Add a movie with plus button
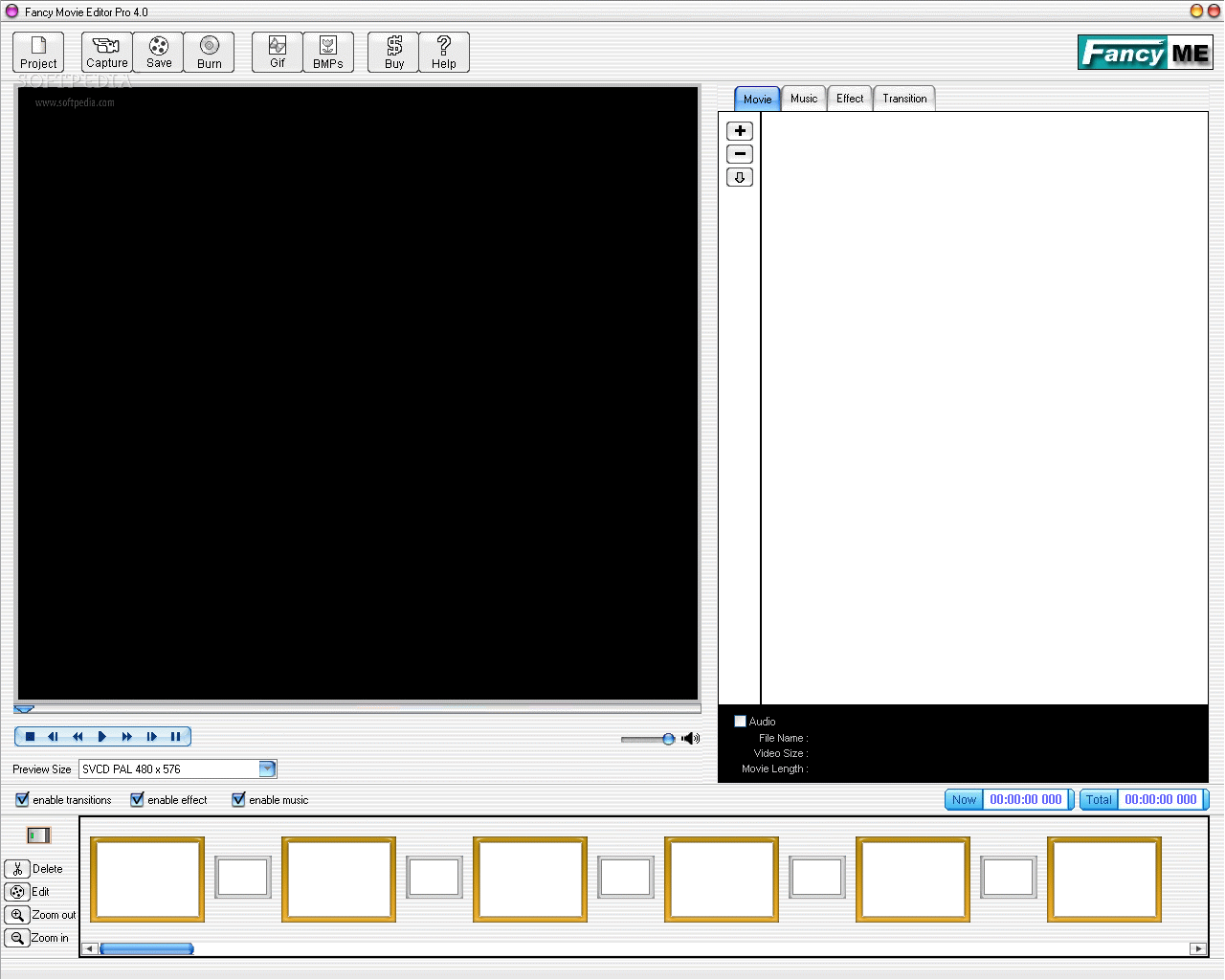 (740, 131)
